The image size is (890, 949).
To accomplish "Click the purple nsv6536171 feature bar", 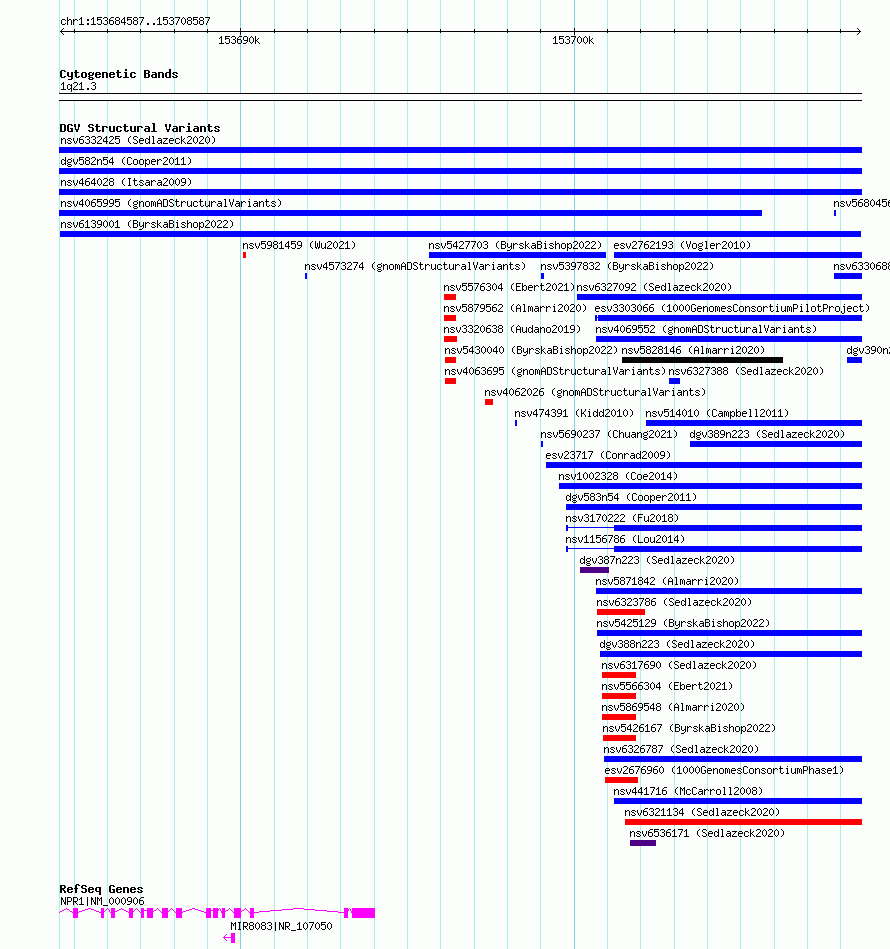I will pos(643,844).
